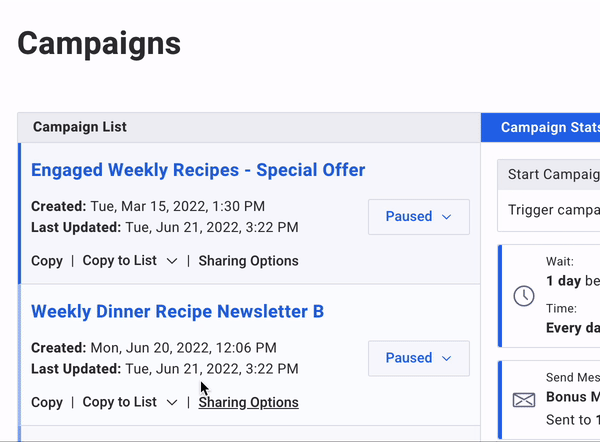Click the clock icon in Wait step
600x442 pixels.
pos(523,296)
